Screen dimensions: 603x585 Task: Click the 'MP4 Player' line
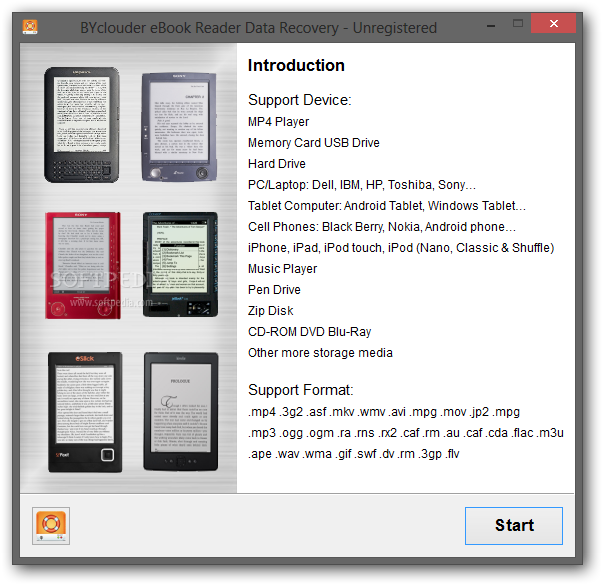tap(278, 122)
